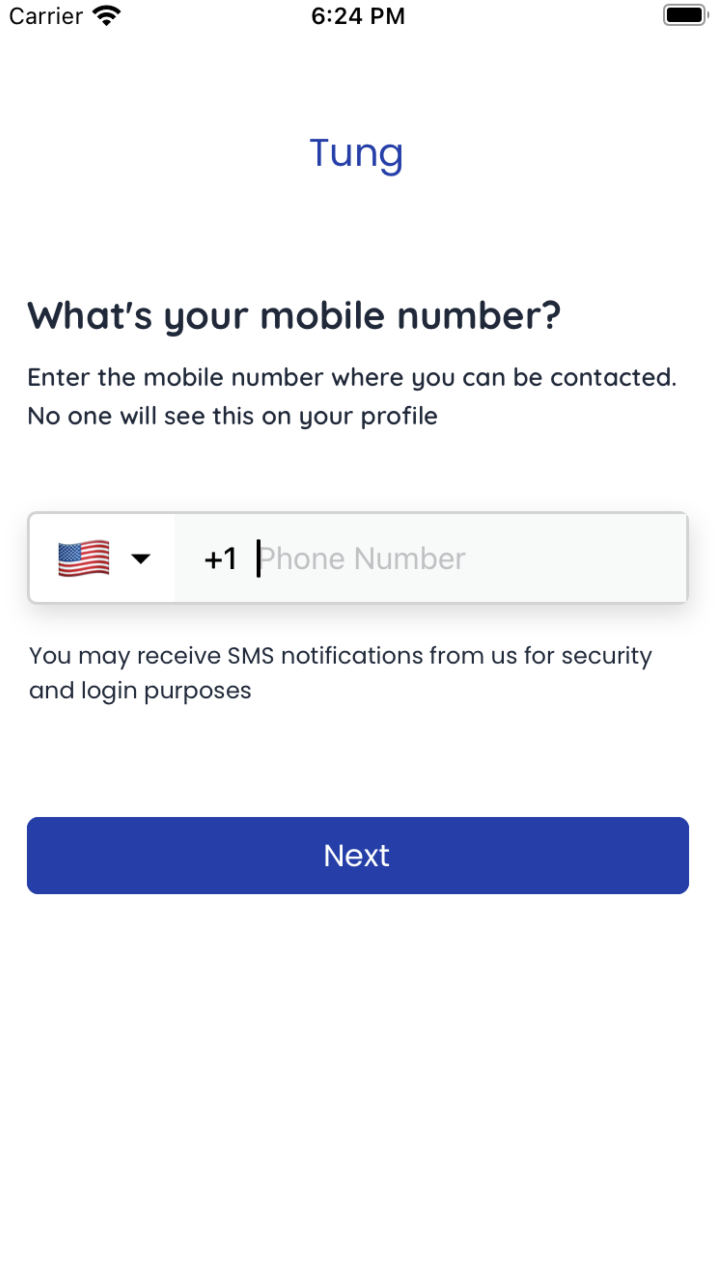The width and height of the screenshot is (714, 1276).
Task: Tap the empty area below the Next button
Action: click(357, 1080)
